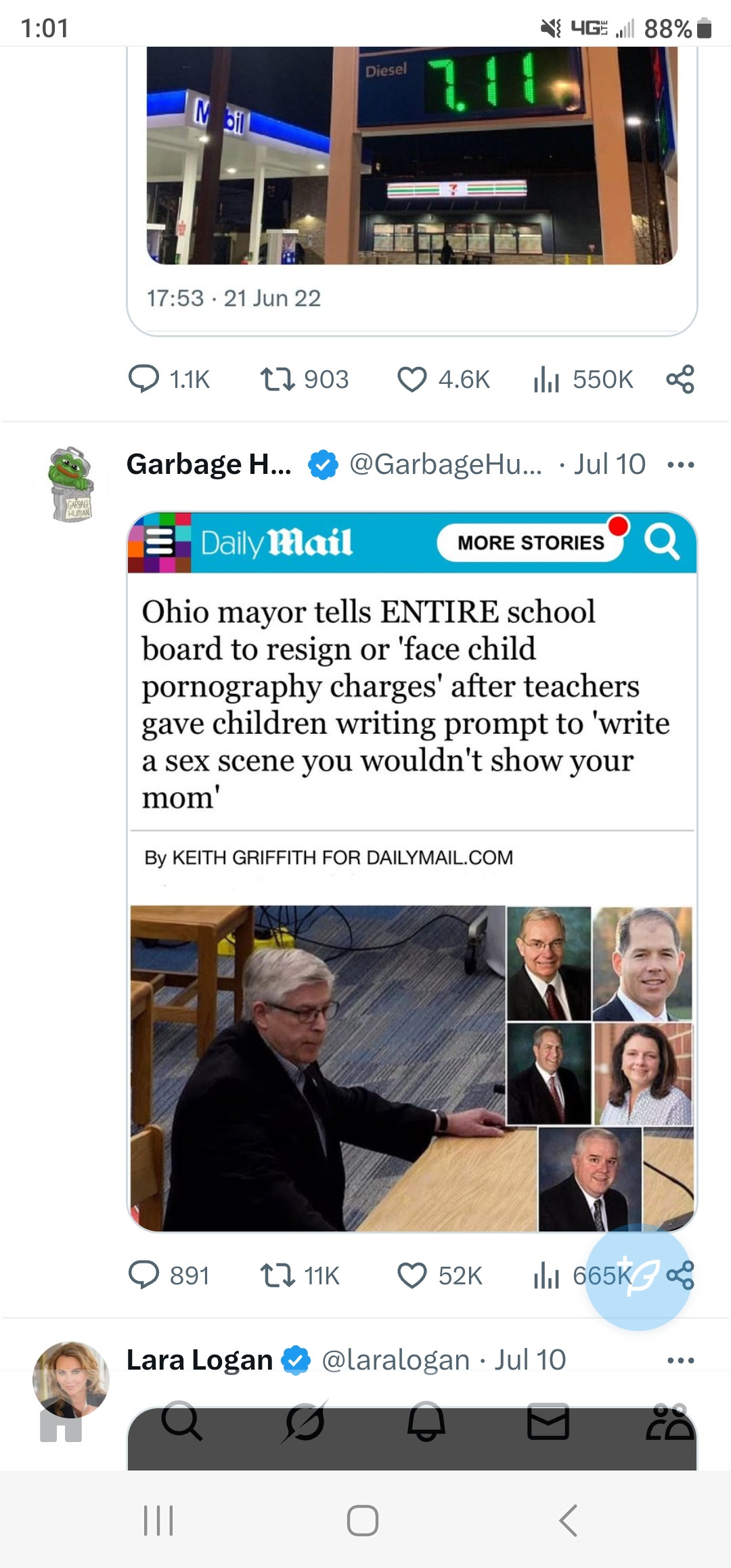
Task: Open more options for the Garbage Human tweet
Action: [x=680, y=464]
